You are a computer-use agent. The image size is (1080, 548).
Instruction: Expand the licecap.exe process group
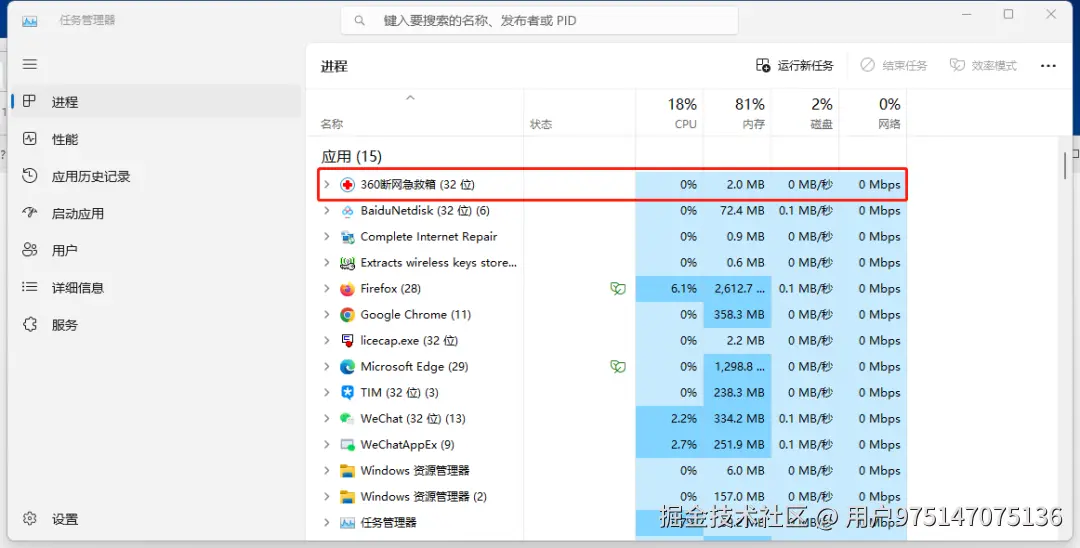327,341
